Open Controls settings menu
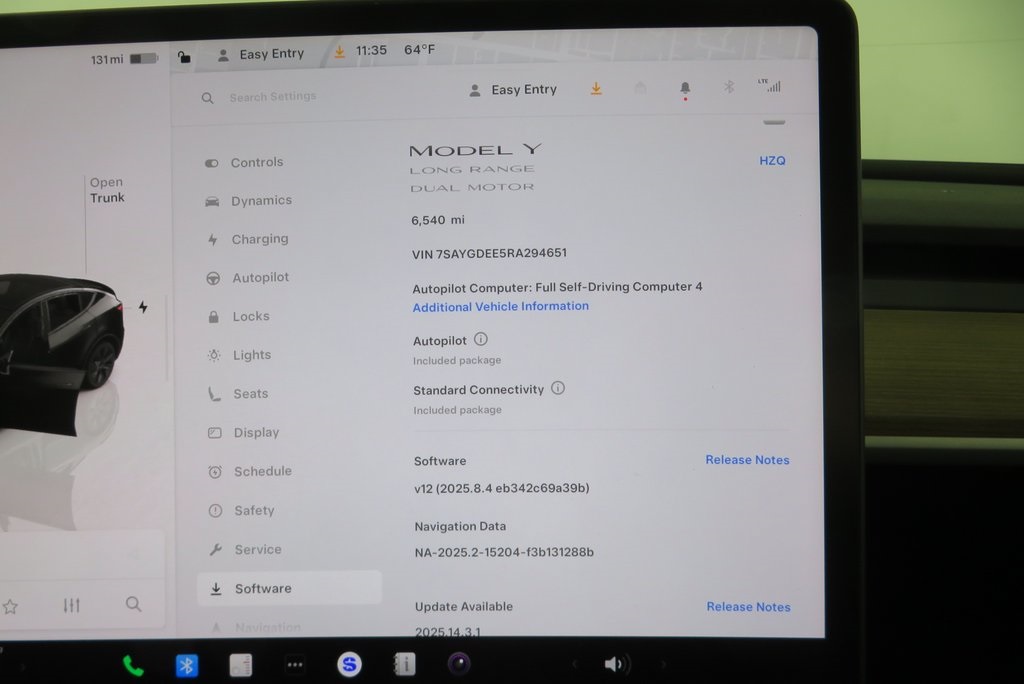1024x684 pixels. [244, 162]
